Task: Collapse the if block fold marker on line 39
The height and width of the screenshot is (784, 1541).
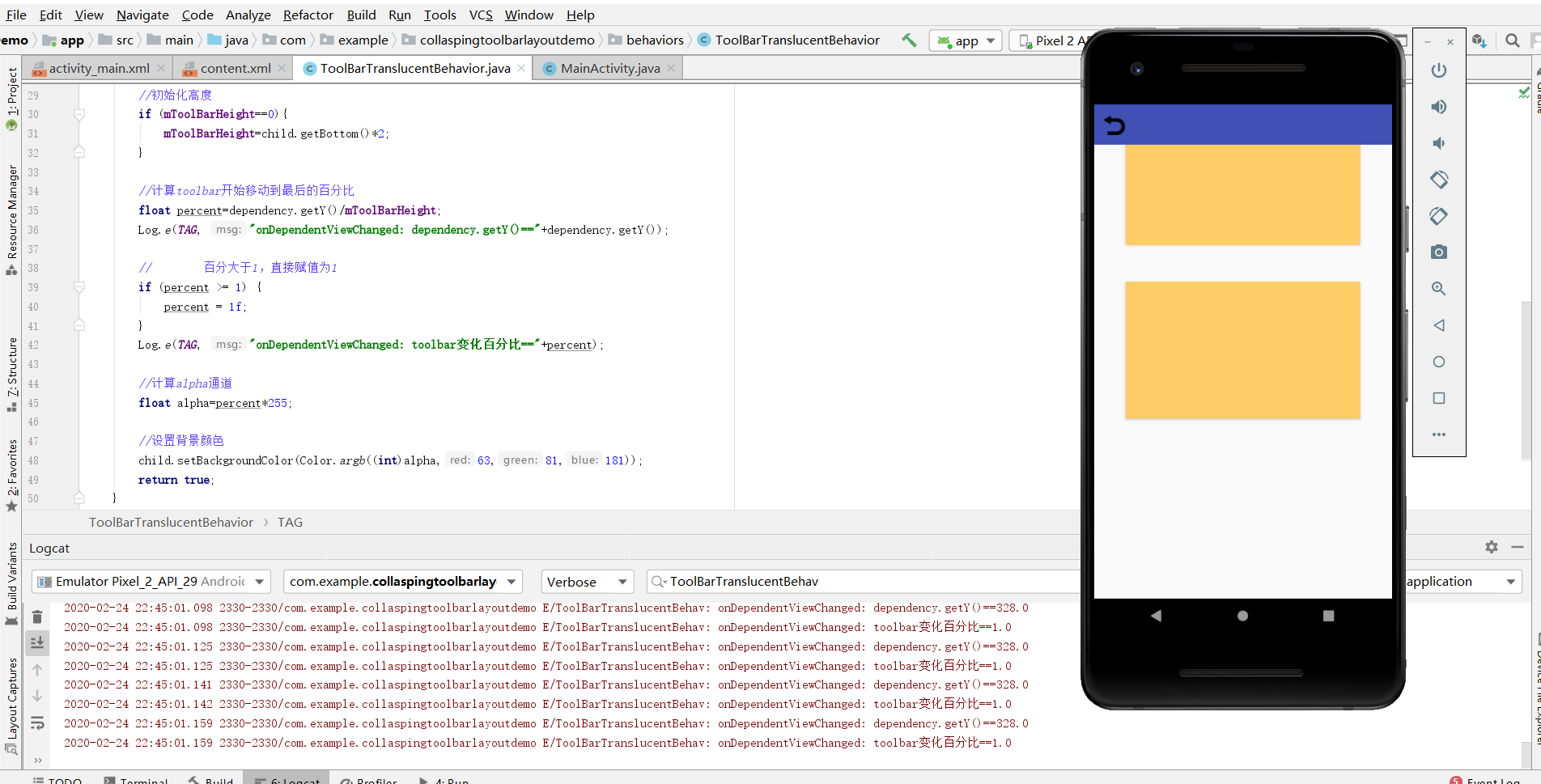Action: [x=79, y=287]
